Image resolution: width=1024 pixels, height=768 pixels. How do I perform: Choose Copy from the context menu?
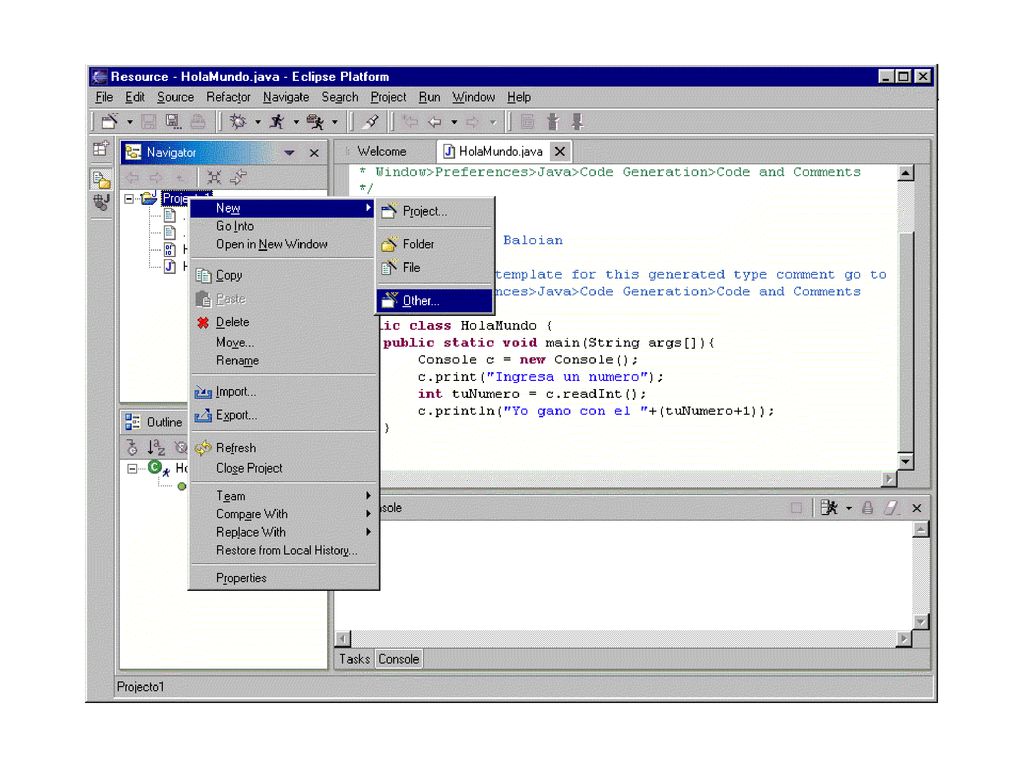pyautogui.click(x=283, y=276)
